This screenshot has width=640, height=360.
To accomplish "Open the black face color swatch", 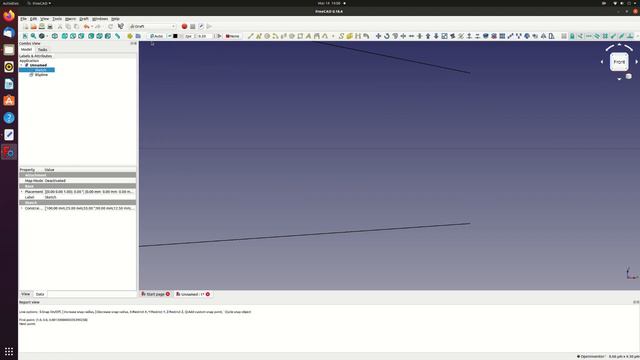I will 175,36.
